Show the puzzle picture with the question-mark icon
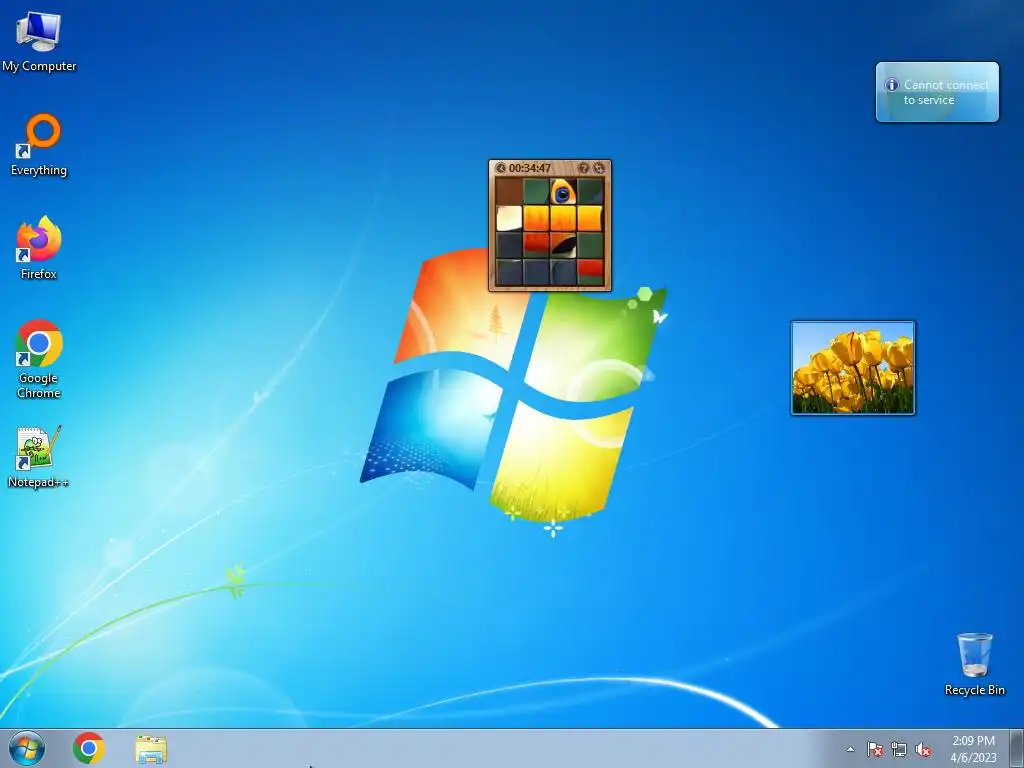 (584, 168)
